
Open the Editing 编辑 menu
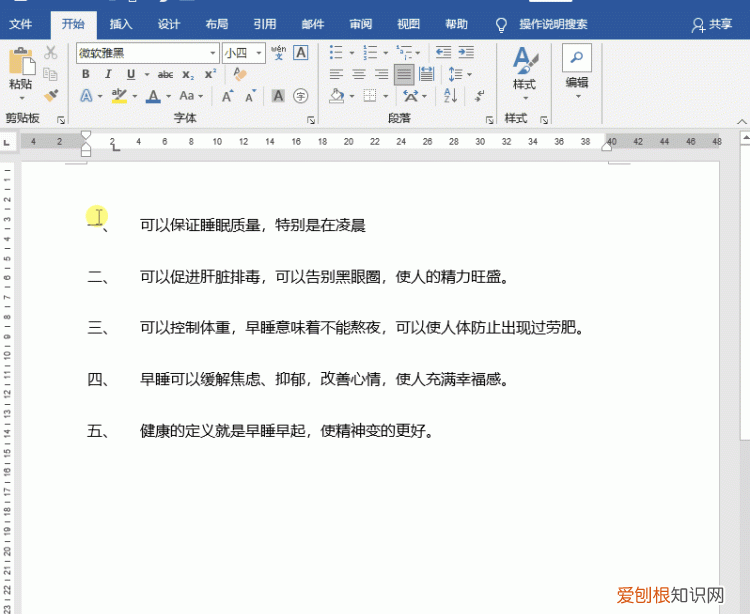click(577, 72)
